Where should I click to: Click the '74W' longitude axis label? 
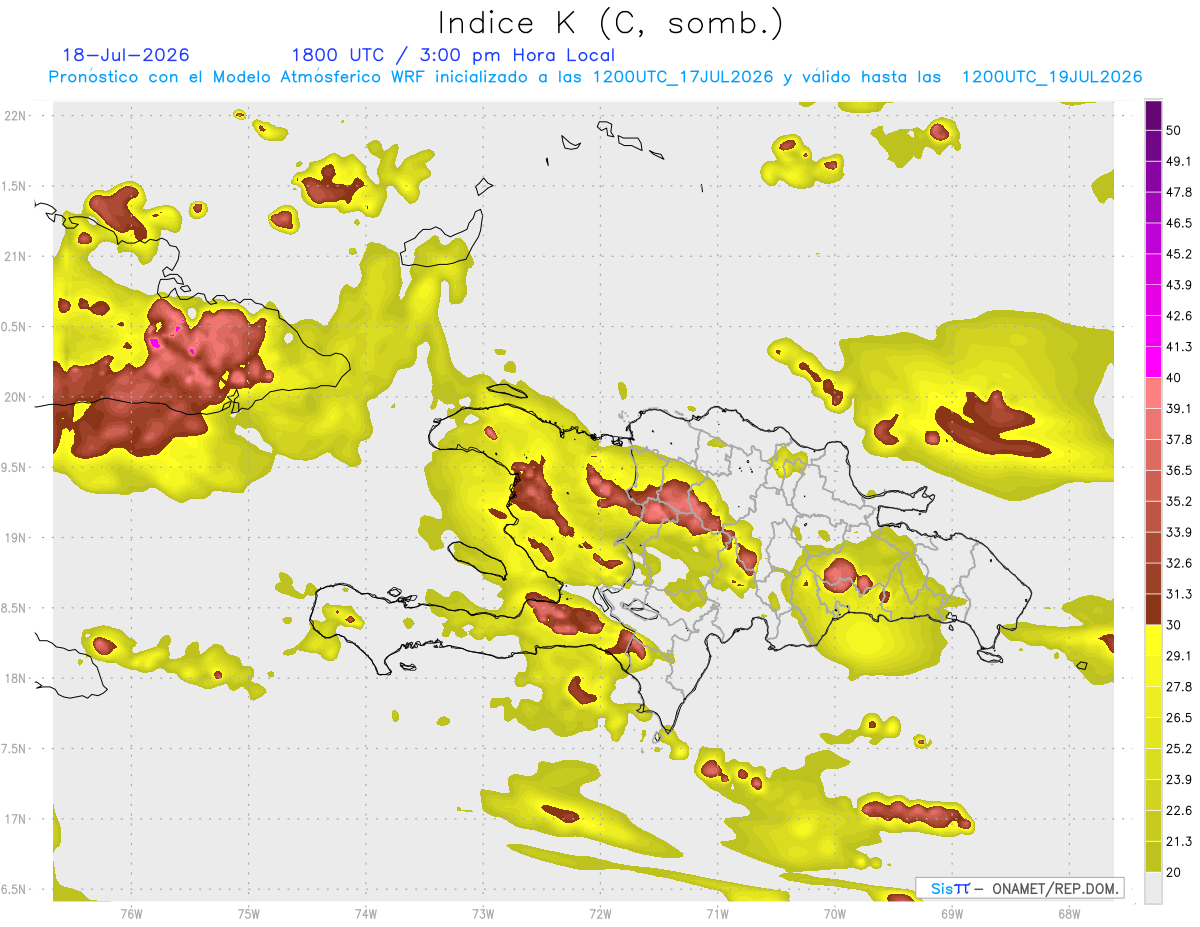[x=366, y=914]
